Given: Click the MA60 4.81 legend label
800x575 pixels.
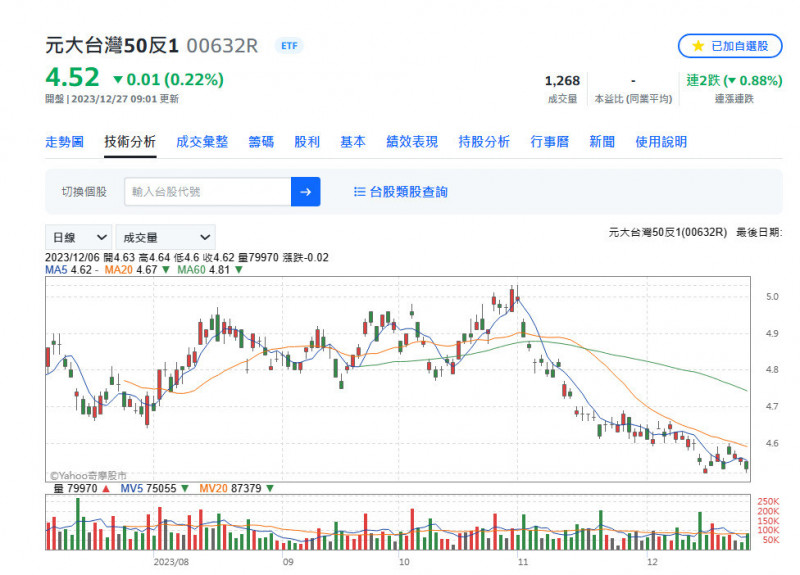Looking at the screenshot, I should [204, 269].
